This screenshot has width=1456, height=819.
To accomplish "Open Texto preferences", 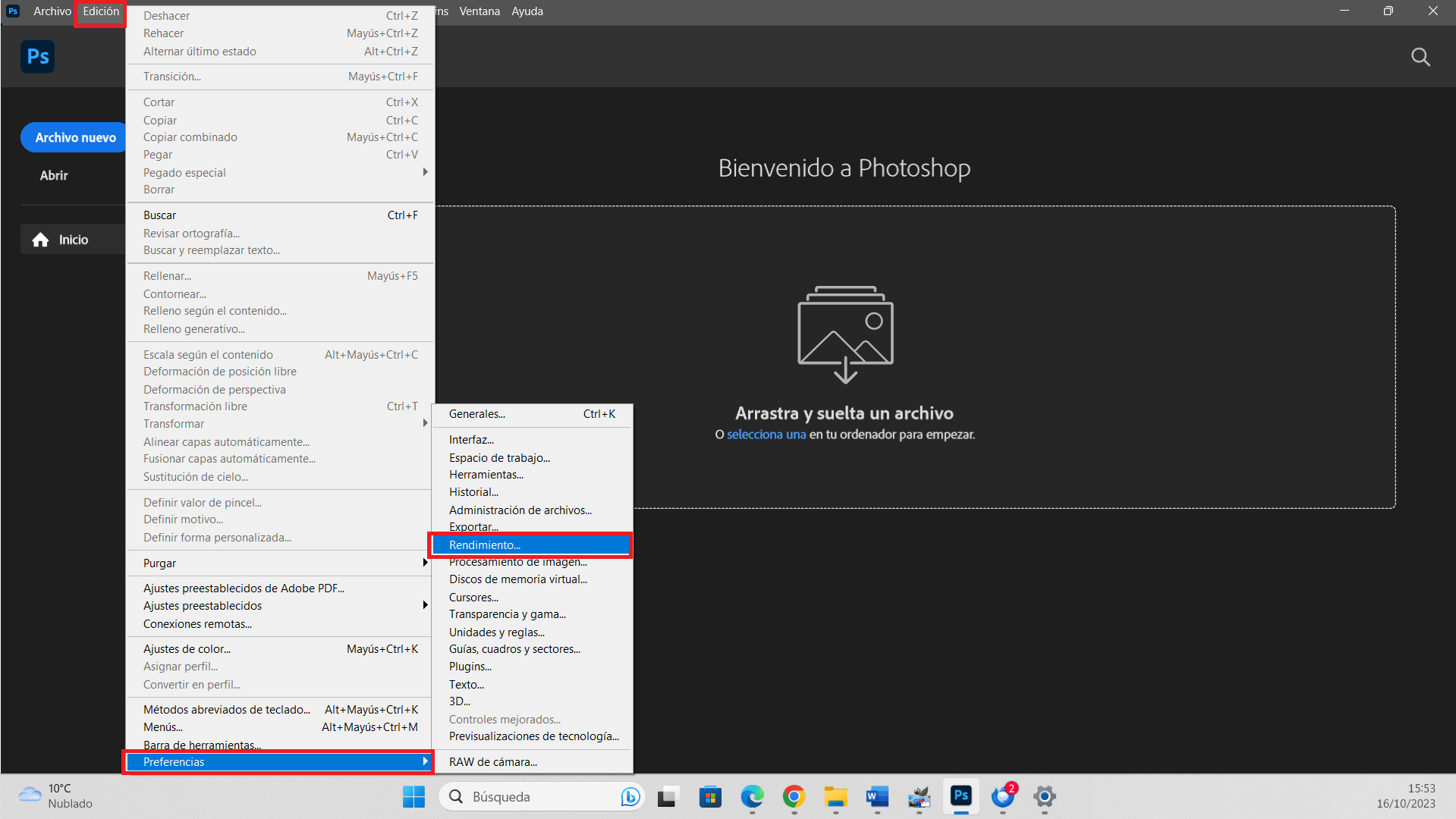I will (531, 685).
